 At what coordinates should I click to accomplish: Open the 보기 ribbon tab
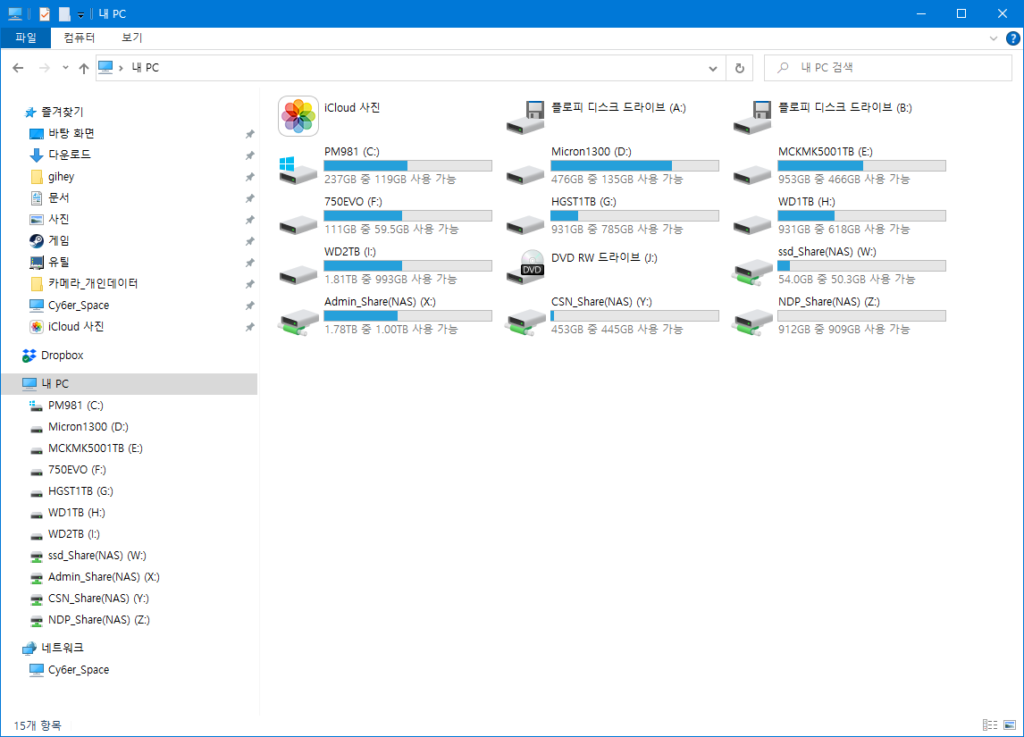pos(132,38)
